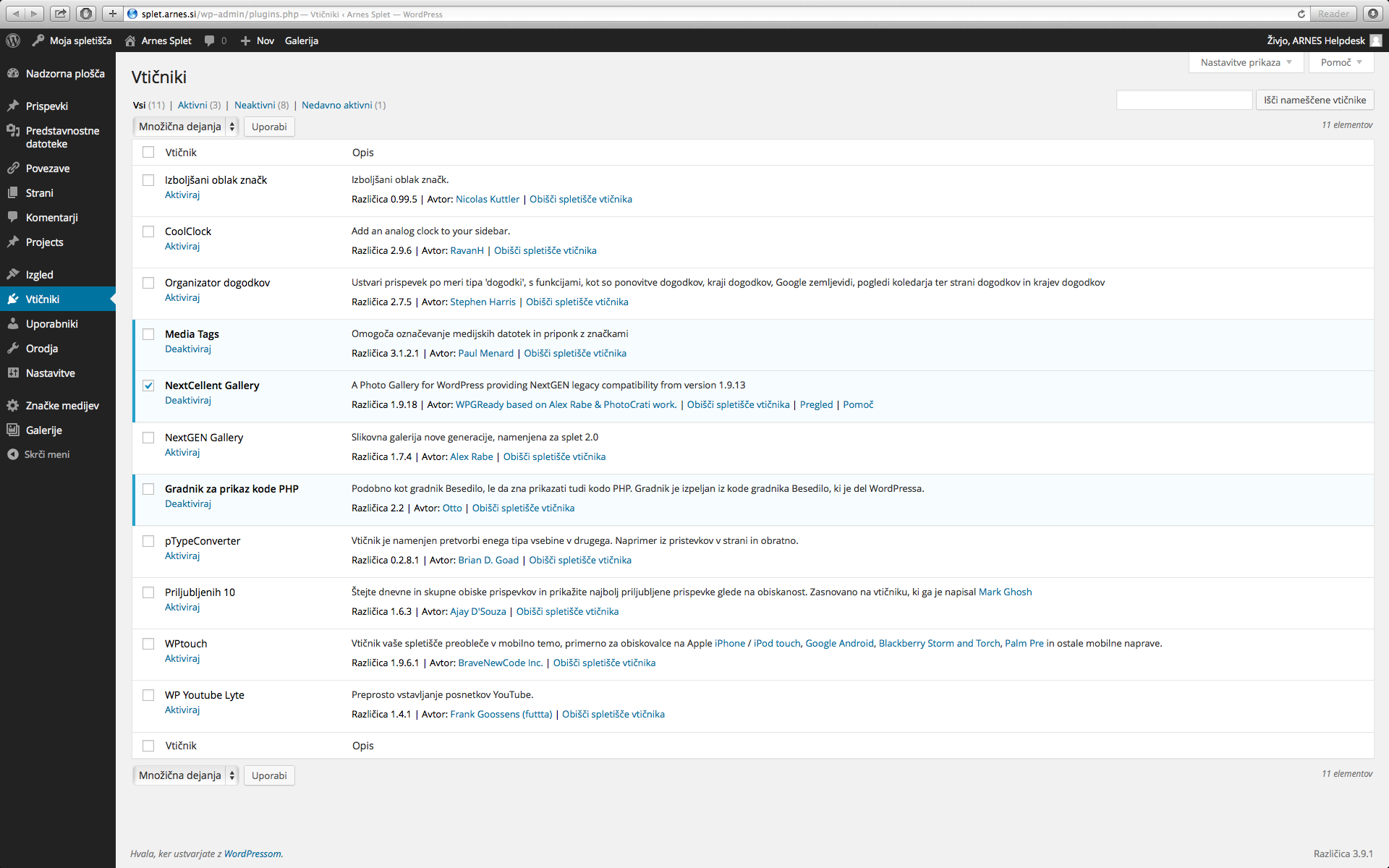Image resolution: width=1389 pixels, height=868 pixels.
Task: Click the Orodja wrench icon
Action: (x=13, y=348)
